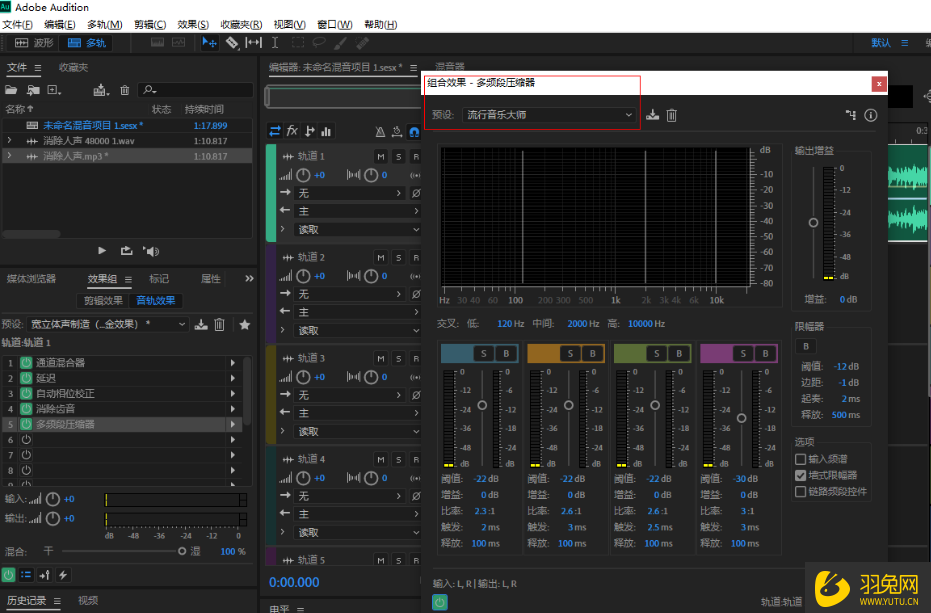The width and height of the screenshot is (931, 613).
Task: Click lightning bolt icon at rack bottom
Action: point(63,574)
